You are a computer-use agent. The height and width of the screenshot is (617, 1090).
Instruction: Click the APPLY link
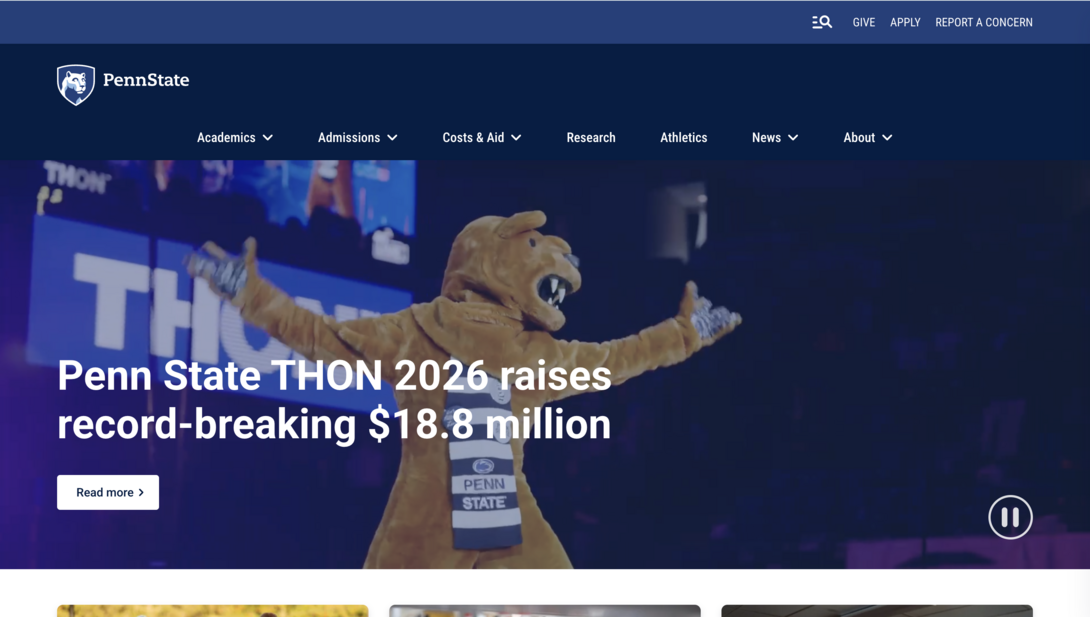pyautogui.click(x=905, y=21)
